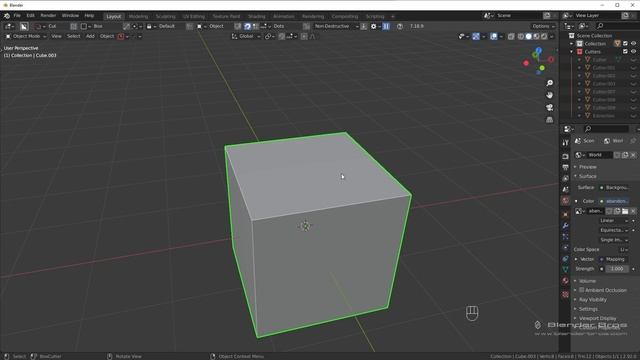Add a new workspace with plus tab
Viewport: 640px width, 360px height.
pyautogui.click(x=393, y=16)
